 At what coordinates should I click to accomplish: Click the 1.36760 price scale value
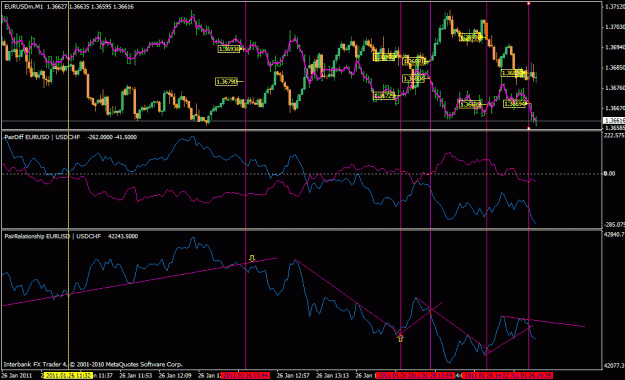[x=615, y=88]
